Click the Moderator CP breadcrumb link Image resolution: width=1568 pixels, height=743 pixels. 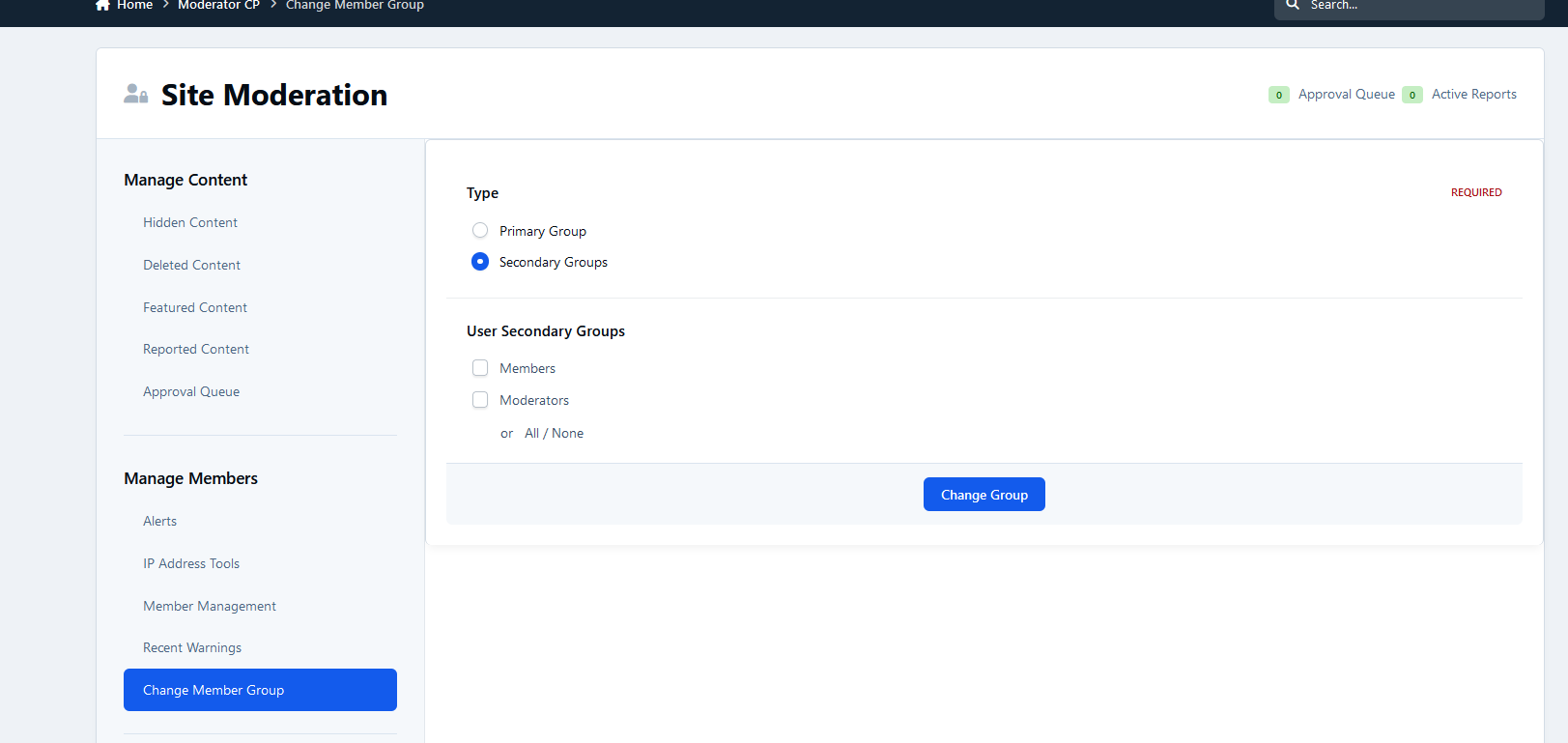click(x=218, y=6)
